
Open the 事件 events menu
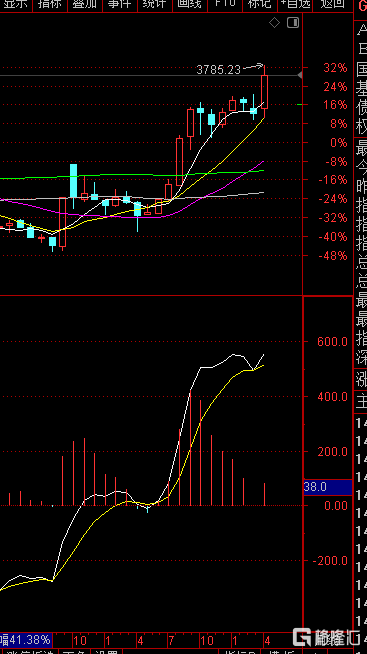click(x=119, y=4)
